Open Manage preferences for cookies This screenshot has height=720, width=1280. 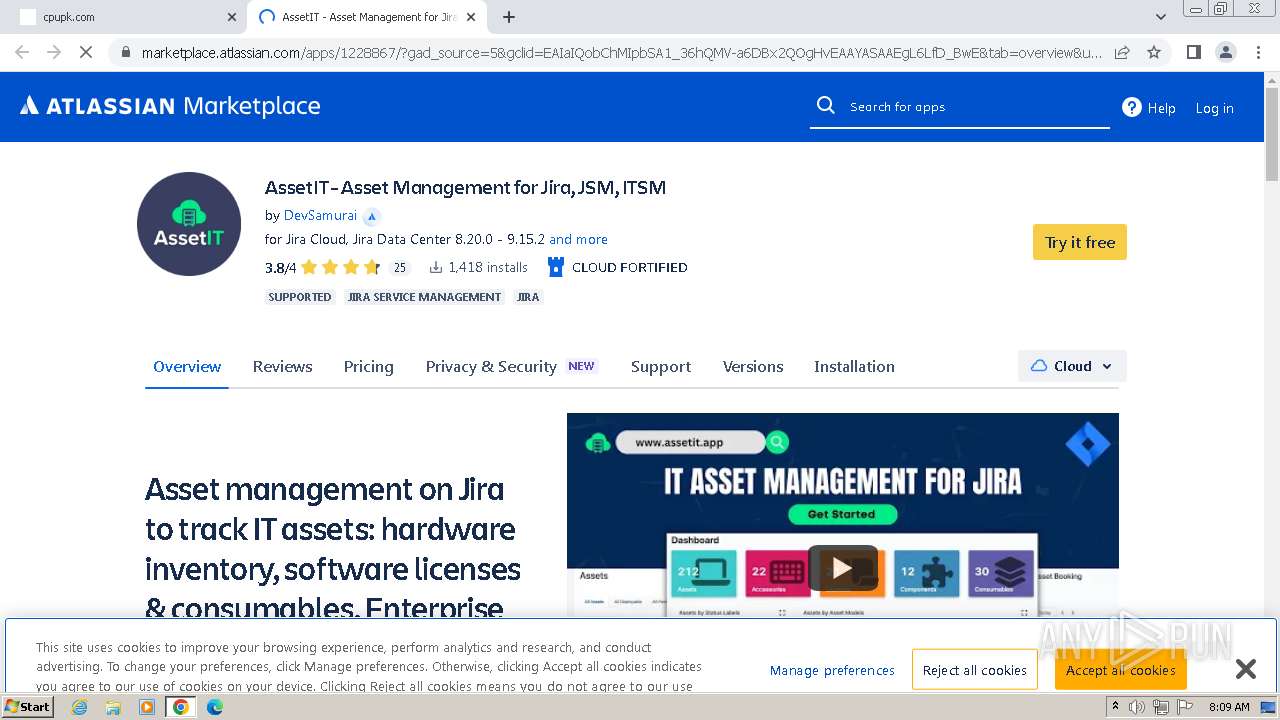pyautogui.click(x=832, y=670)
